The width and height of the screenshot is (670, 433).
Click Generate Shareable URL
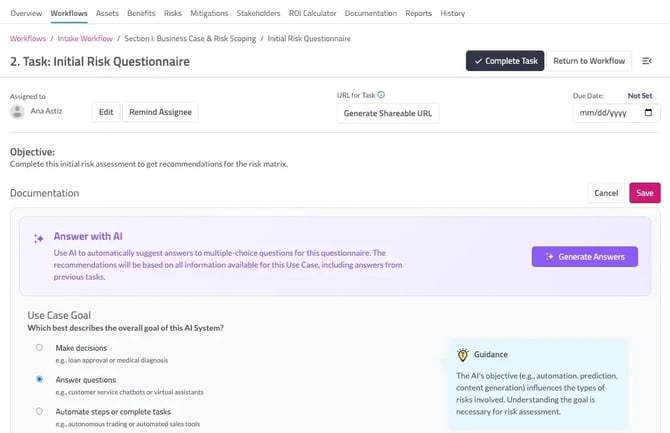[388, 113]
